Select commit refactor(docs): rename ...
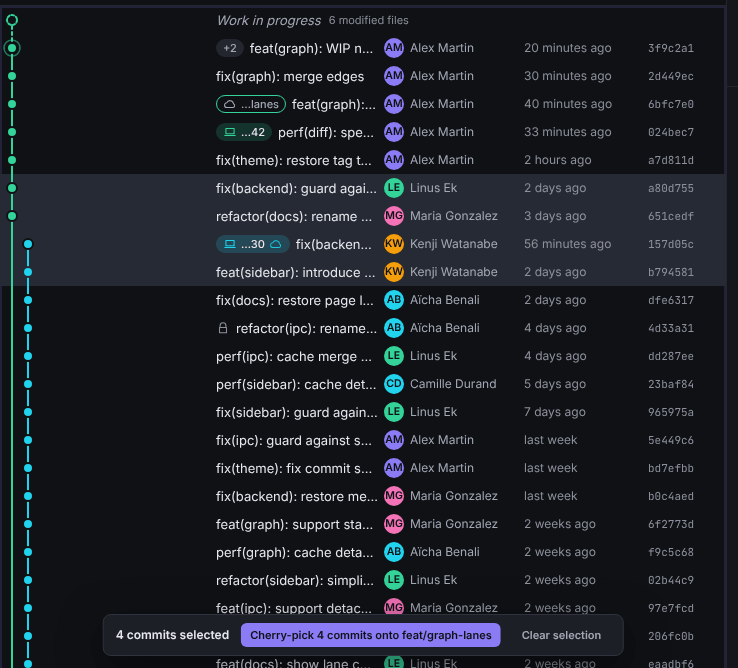 [363, 216]
